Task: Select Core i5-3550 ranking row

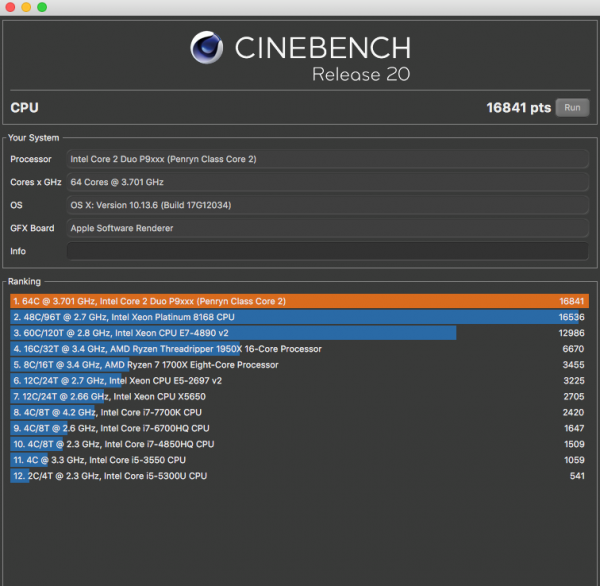Action: 298,460
